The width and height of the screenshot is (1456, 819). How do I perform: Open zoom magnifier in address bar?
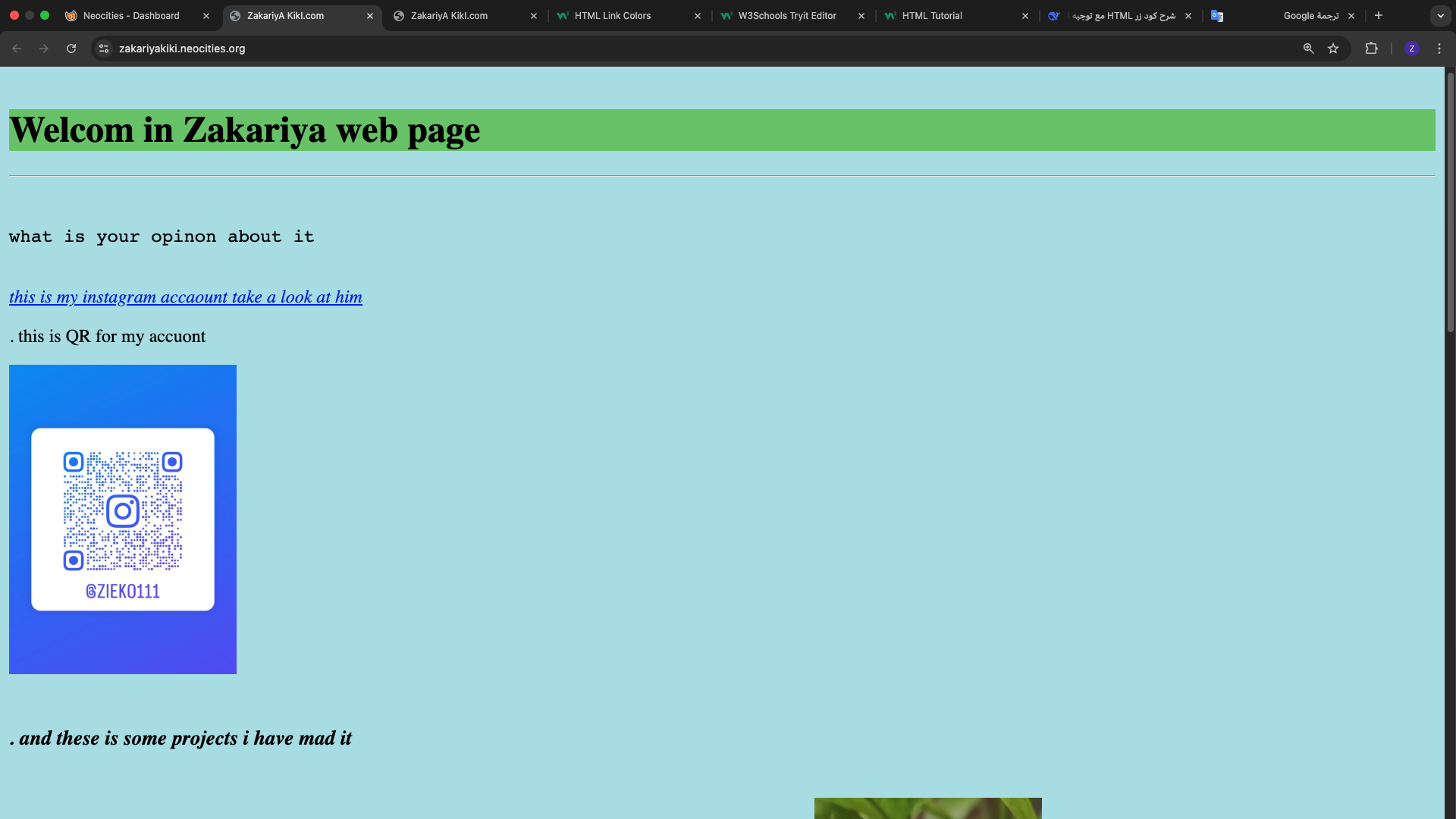point(1308,49)
